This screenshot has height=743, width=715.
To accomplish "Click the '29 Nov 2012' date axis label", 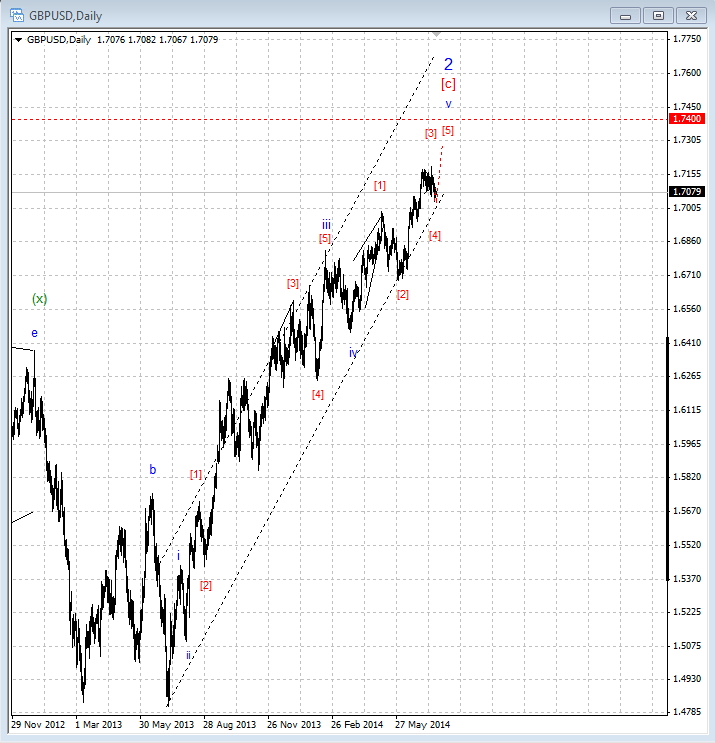I will [38, 725].
